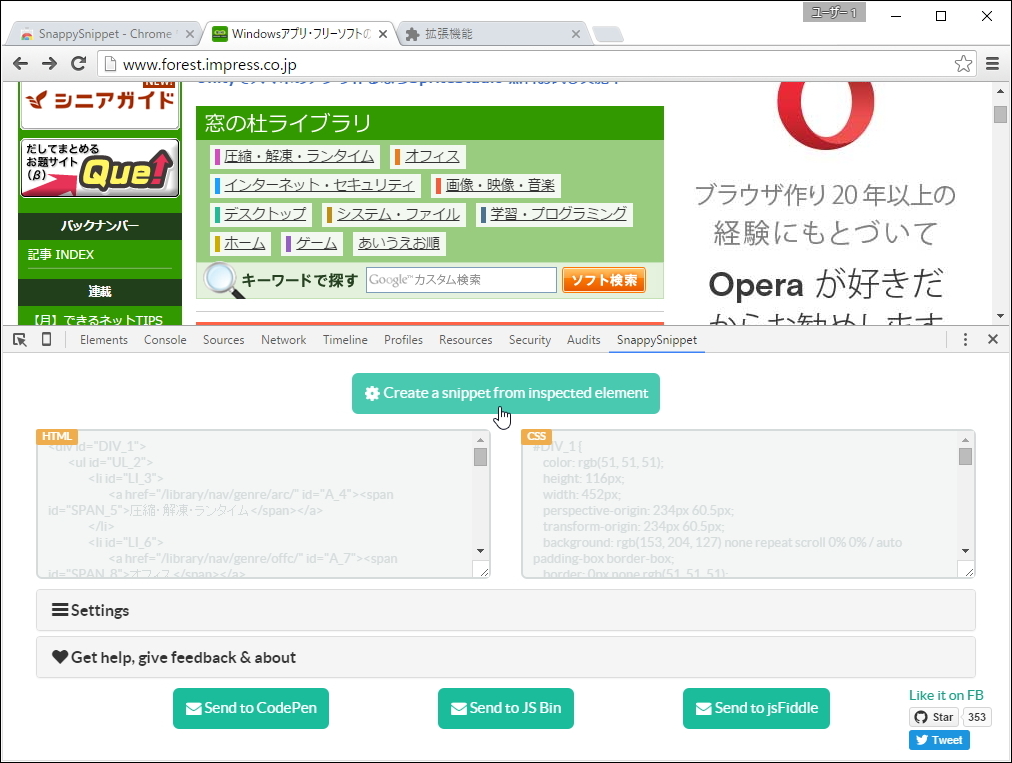Toggle the device toolbar in DevTools
The image size is (1012, 763).
point(45,339)
